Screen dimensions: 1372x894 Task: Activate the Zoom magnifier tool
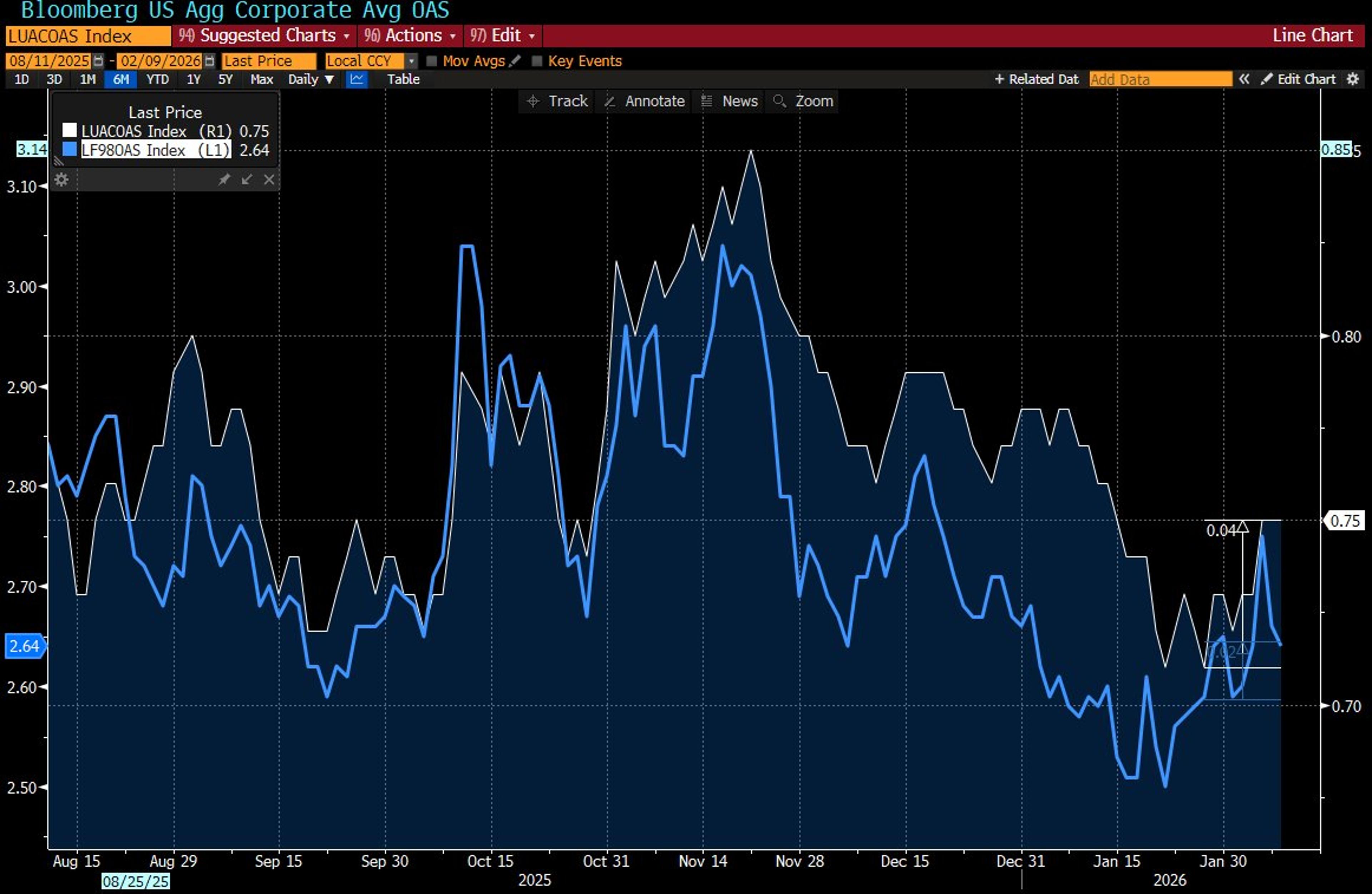click(802, 102)
